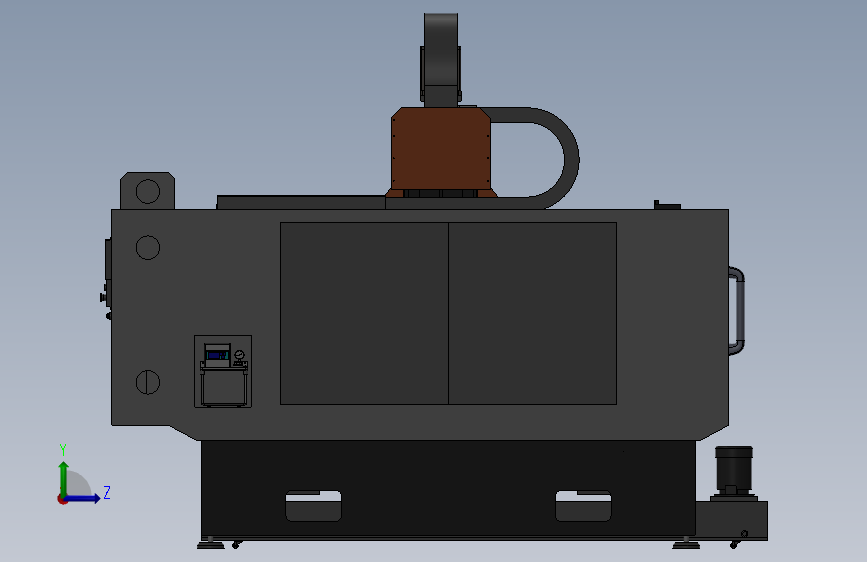Select the brown spindle housing on top

click(441, 149)
